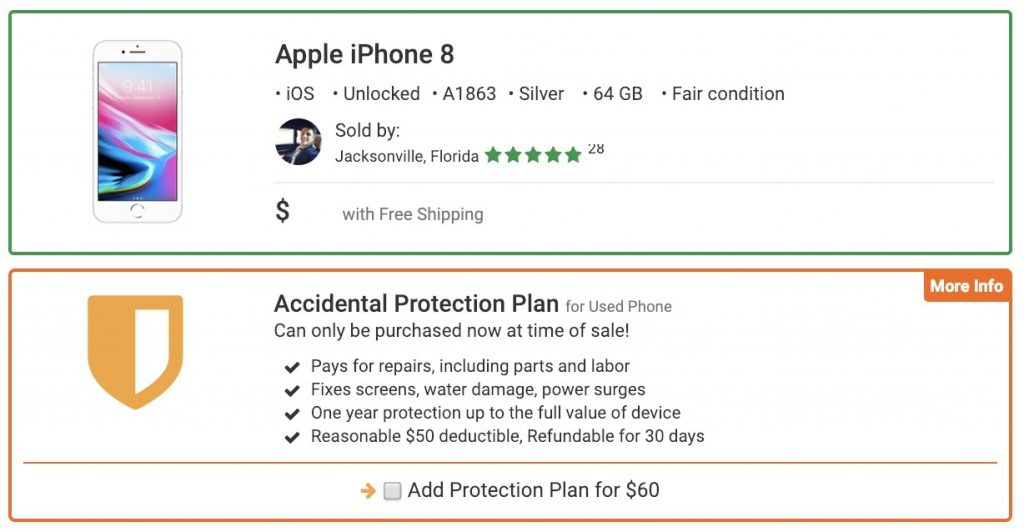Click the checkmark beside "Fixes screens"
The width and height of the screenshot is (1024, 532).
coord(292,390)
